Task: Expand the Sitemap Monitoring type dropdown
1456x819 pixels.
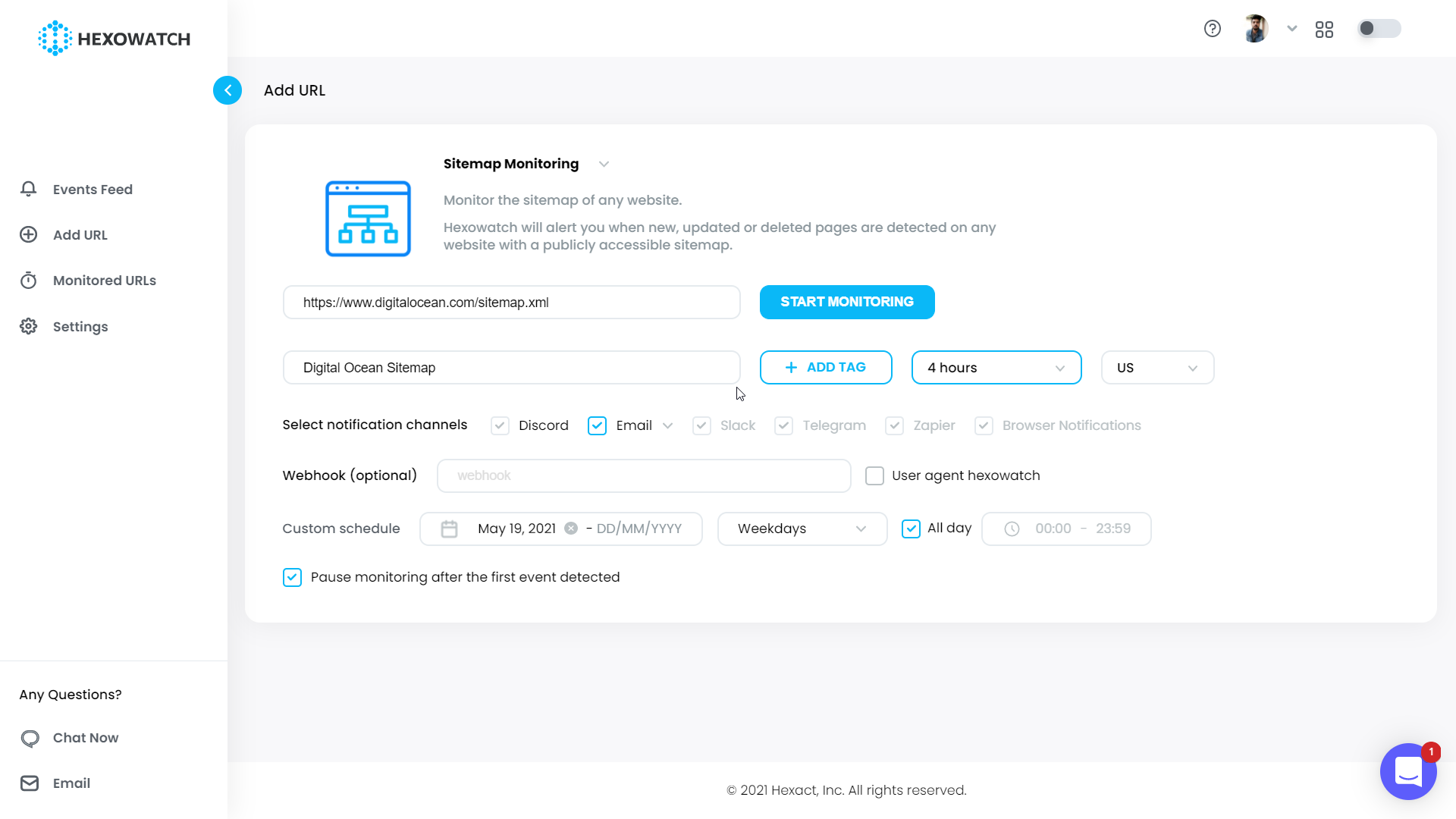Action: [x=604, y=164]
